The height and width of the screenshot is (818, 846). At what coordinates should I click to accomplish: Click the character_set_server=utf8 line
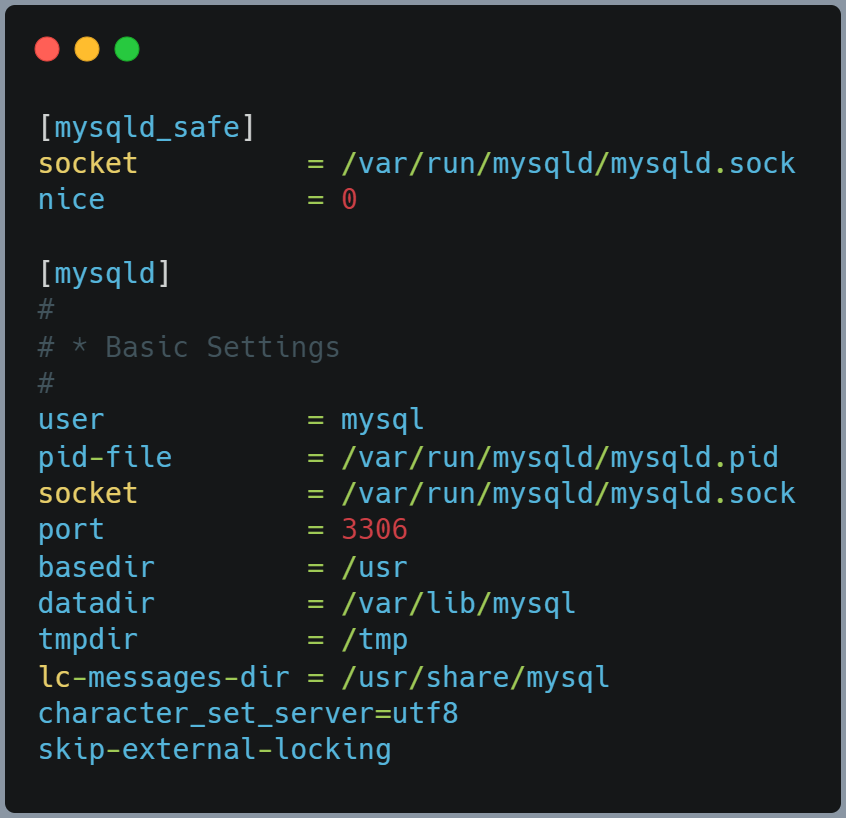(248, 714)
